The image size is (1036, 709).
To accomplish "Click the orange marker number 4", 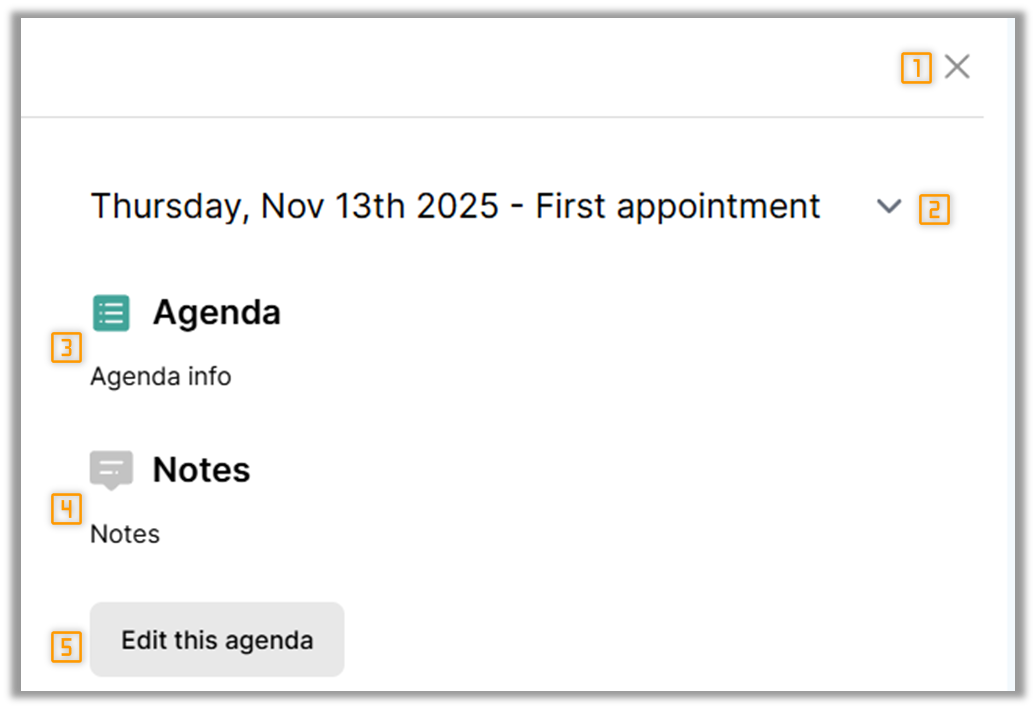I will pyautogui.click(x=66, y=510).
